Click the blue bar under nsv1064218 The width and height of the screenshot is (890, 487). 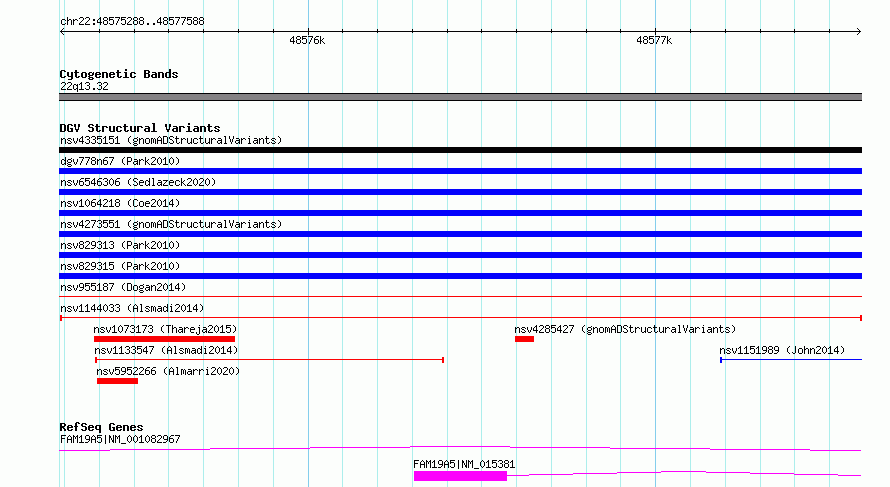point(460,213)
